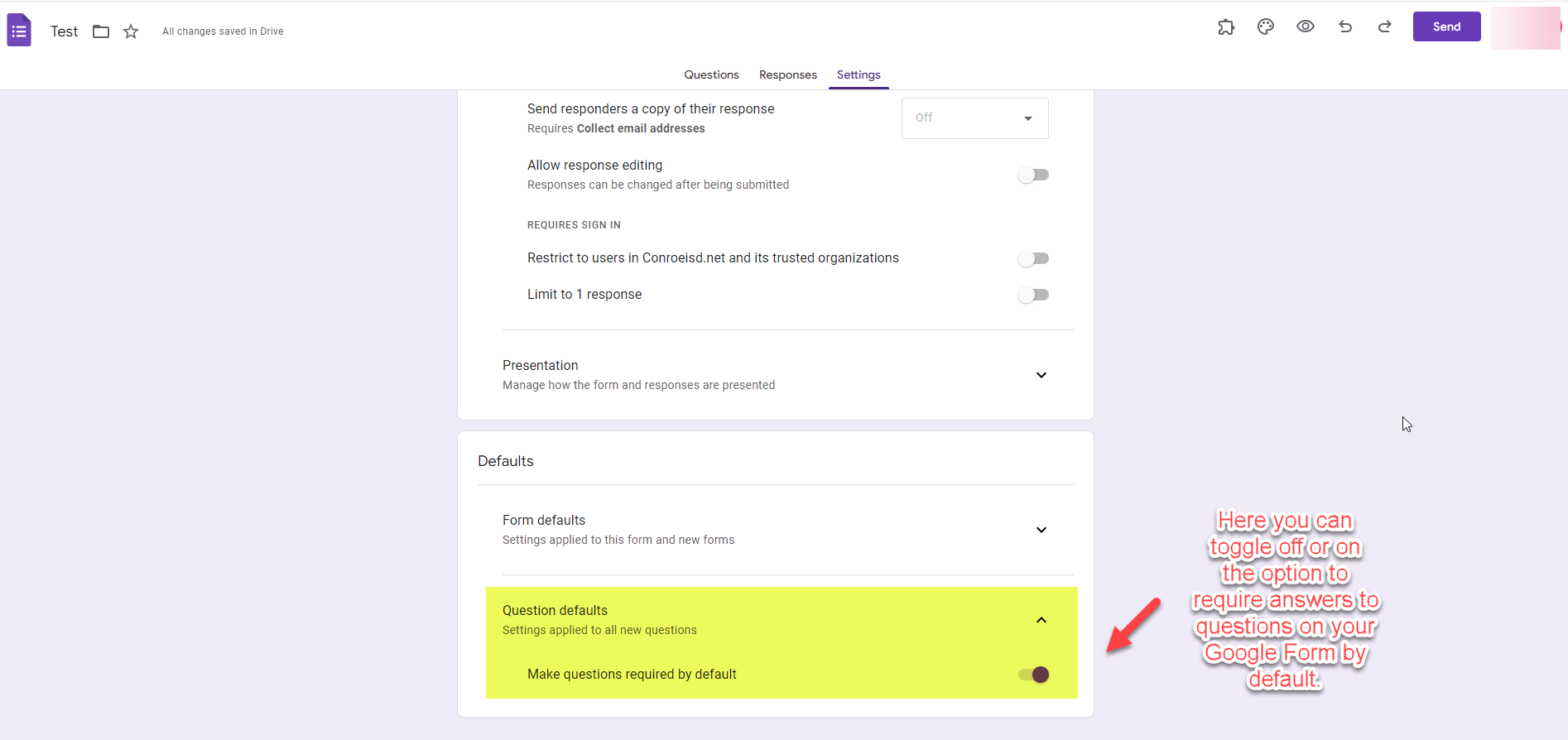Open the Google Forms home icon
1568x740 pixels.
click(x=19, y=31)
